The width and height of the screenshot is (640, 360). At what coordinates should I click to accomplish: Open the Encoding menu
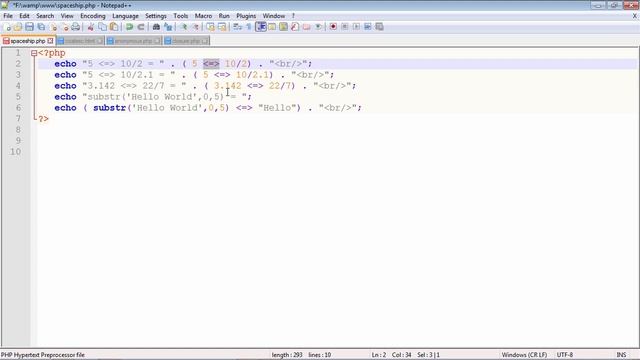pos(93,16)
